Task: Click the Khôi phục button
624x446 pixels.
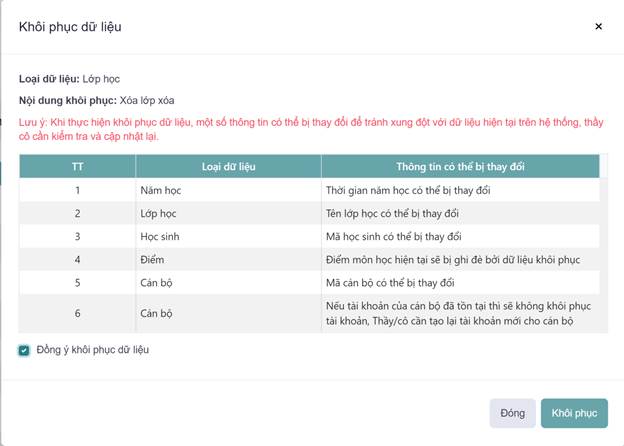Action: [x=573, y=413]
